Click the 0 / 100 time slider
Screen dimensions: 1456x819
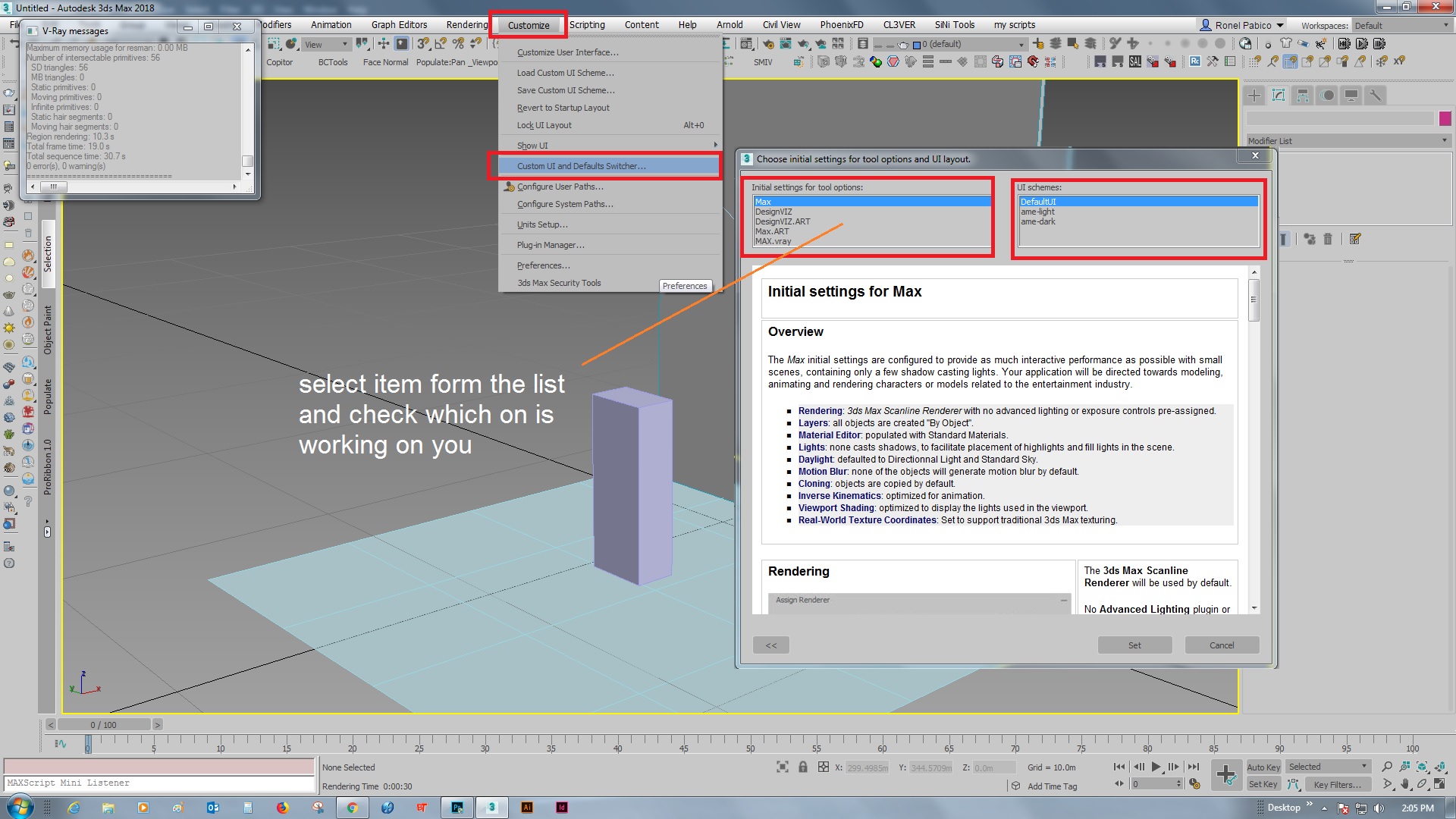(x=103, y=725)
